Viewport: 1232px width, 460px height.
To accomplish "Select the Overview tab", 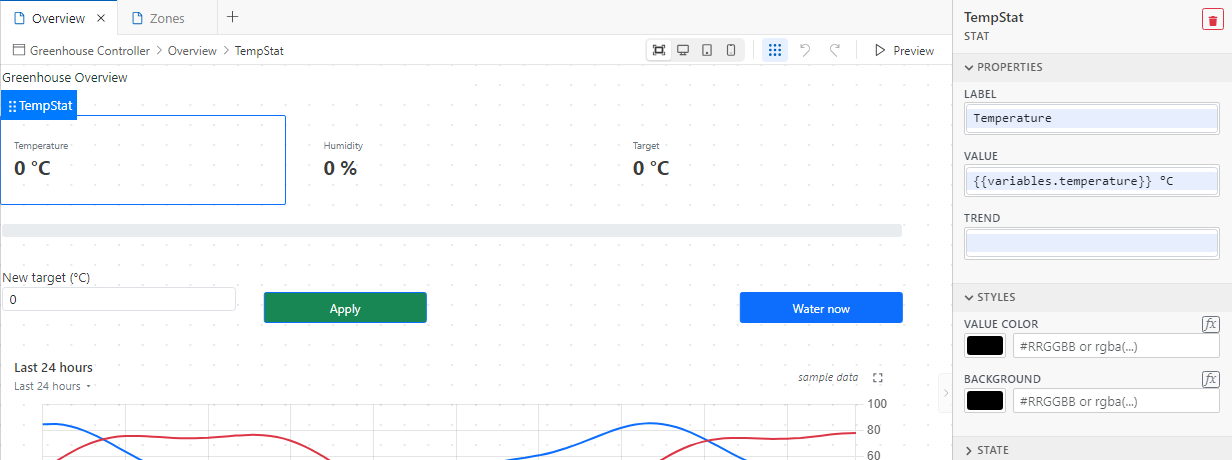I will click(x=58, y=18).
